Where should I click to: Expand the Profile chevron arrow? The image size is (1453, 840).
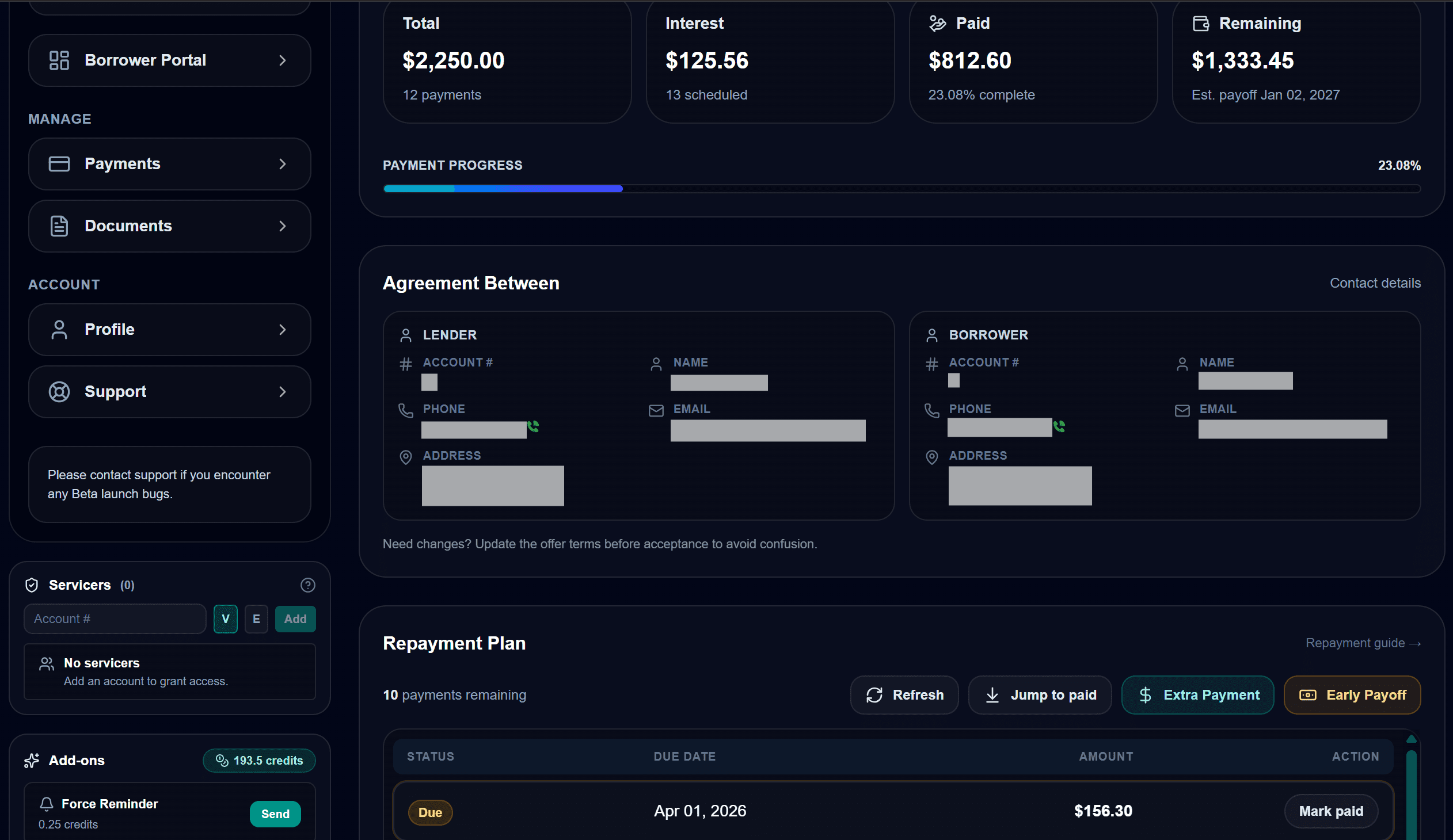click(x=283, y=330)
